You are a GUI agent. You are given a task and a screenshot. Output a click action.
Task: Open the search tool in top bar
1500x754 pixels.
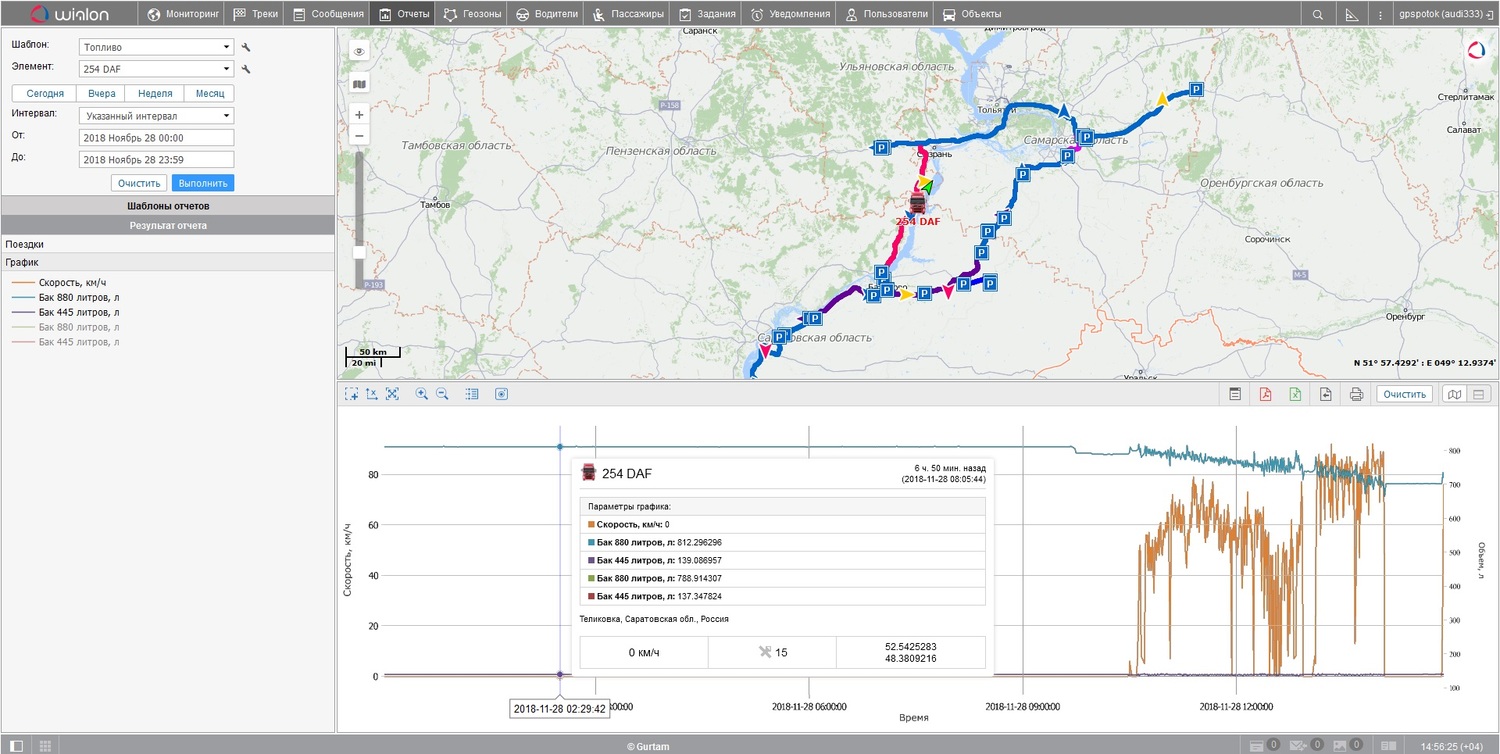pyautogui.click(x=1318, y=14)
